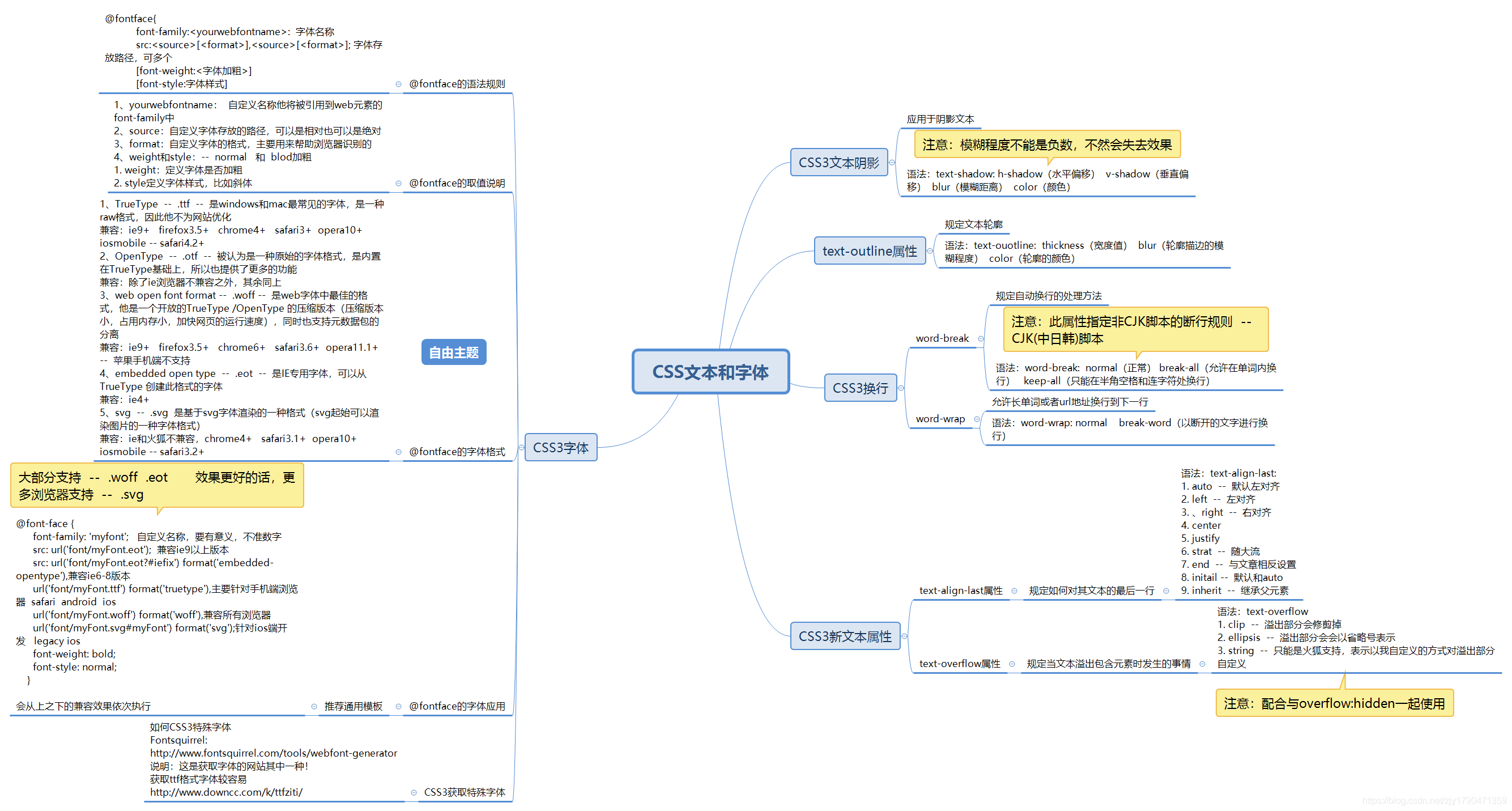Collapse the word-wrap subtopic circle toggle

click(x=977, y=419)
